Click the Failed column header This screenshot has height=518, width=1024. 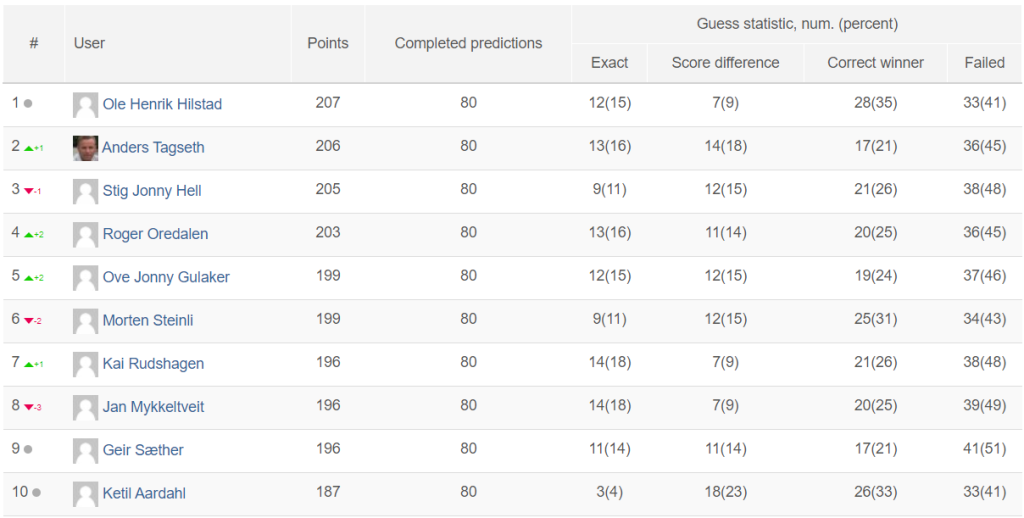click(985, 63)
